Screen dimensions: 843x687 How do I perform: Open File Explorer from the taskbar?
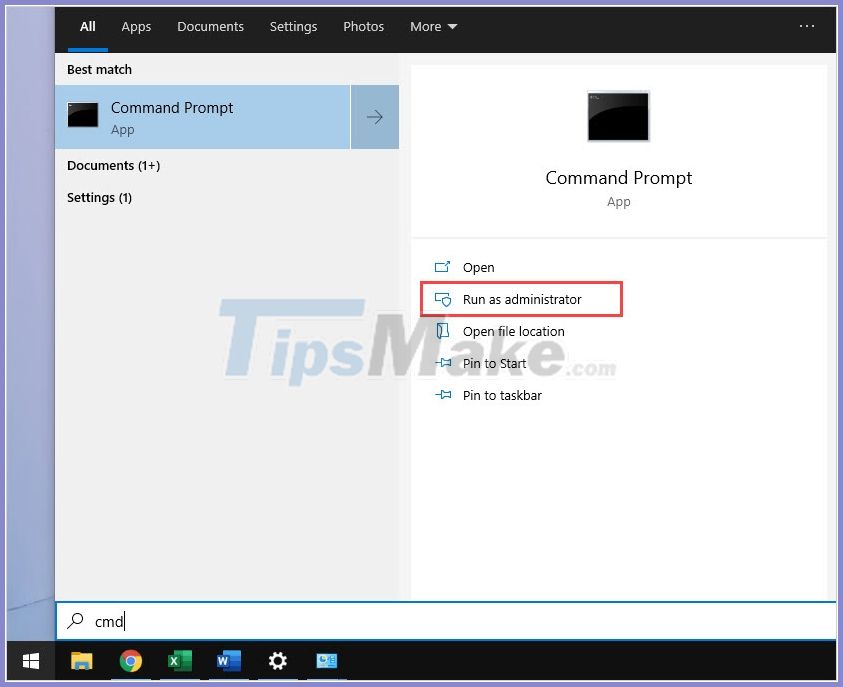(81, 661)
